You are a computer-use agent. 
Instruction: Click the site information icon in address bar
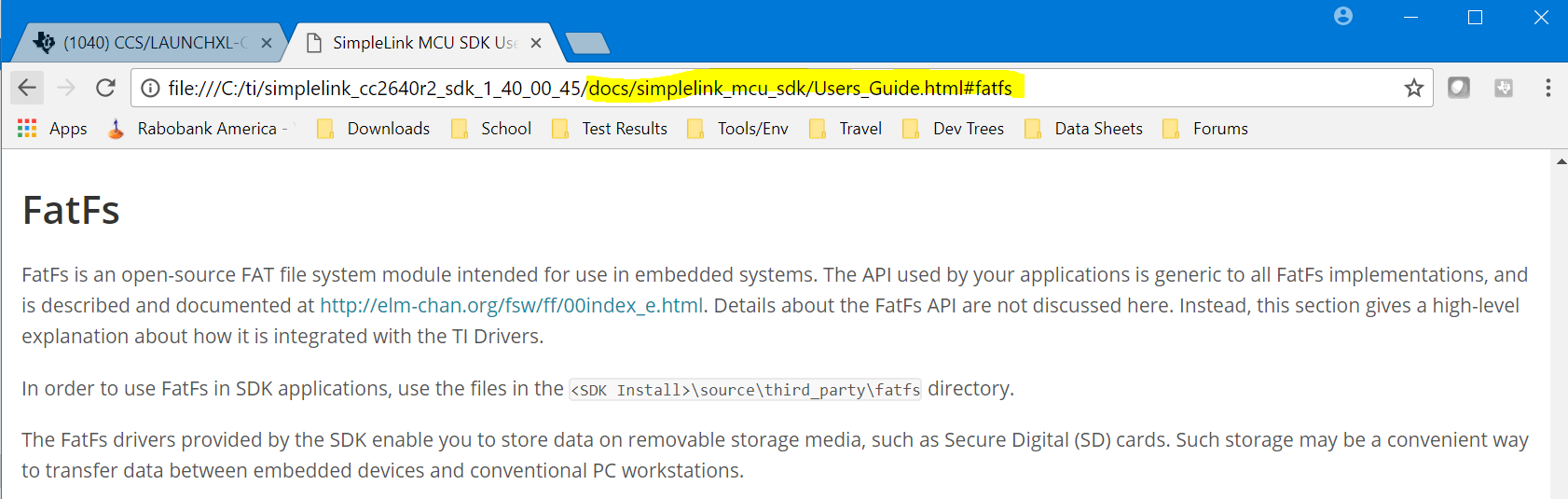pos(150,88)
